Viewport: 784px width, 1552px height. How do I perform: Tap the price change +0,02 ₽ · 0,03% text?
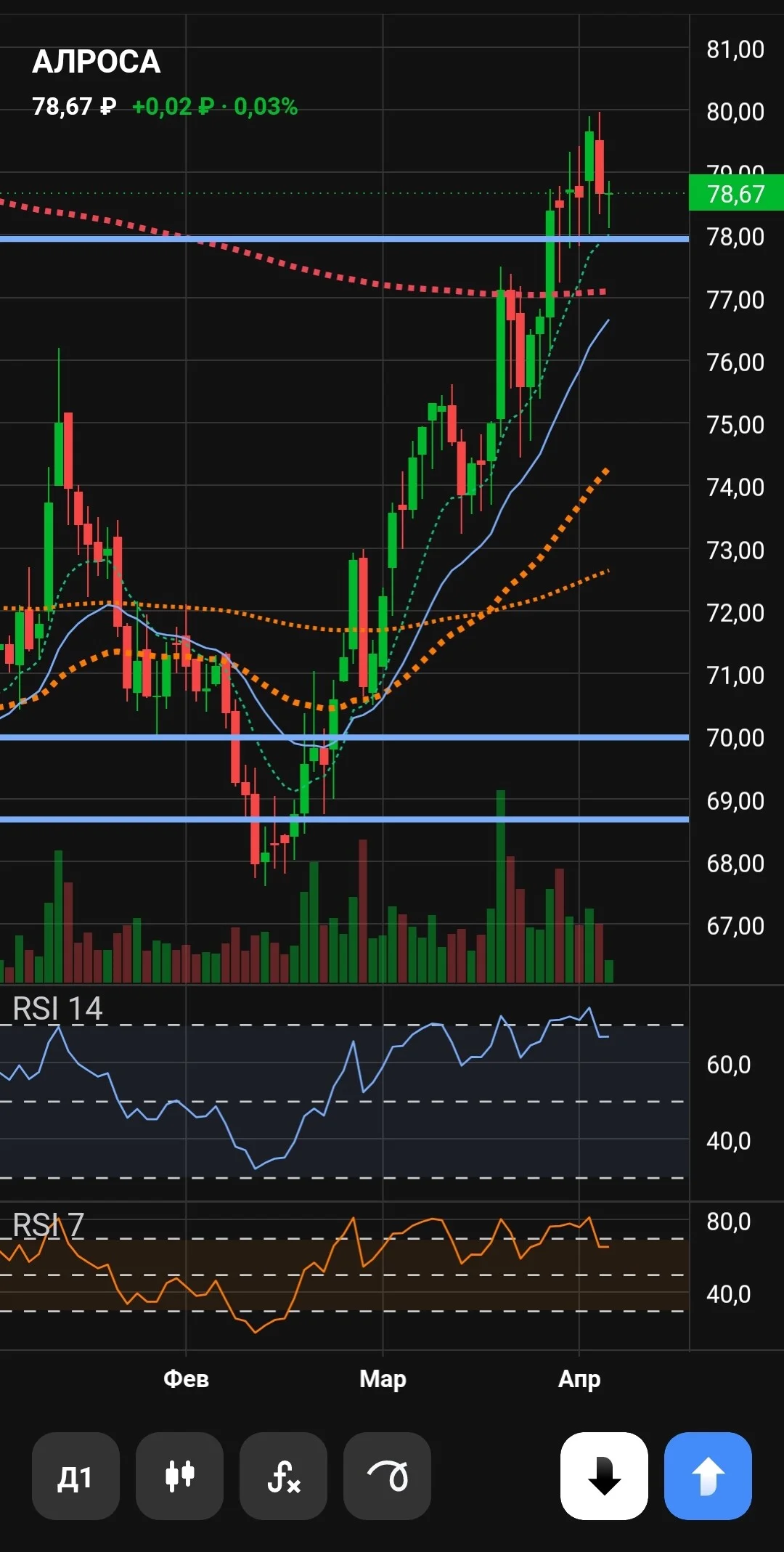[x=215, y=107]
